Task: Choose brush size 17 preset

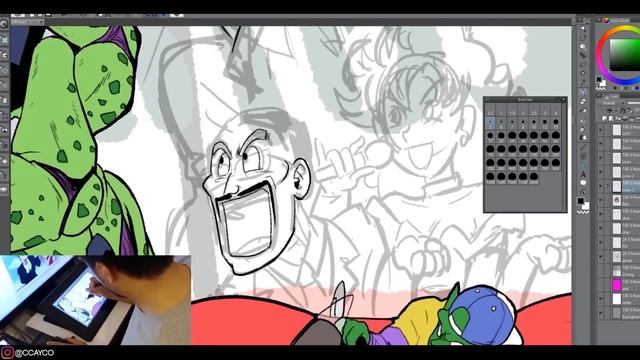Action: [x=490, y=136]
